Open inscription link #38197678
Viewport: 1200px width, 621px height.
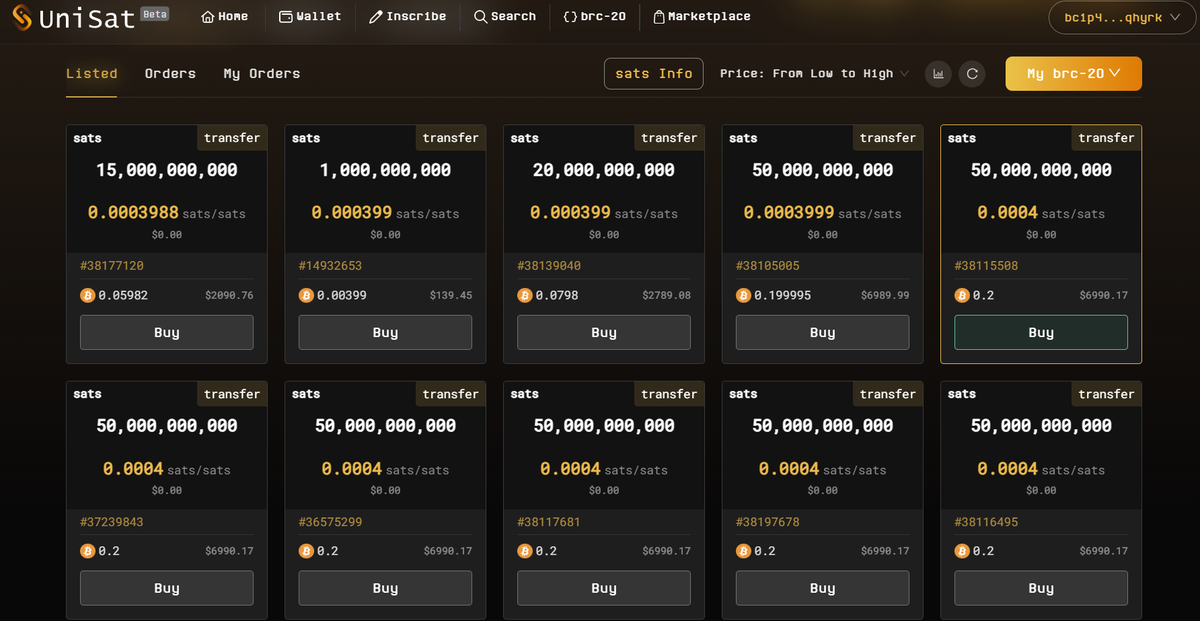click(x=768, y=522)
